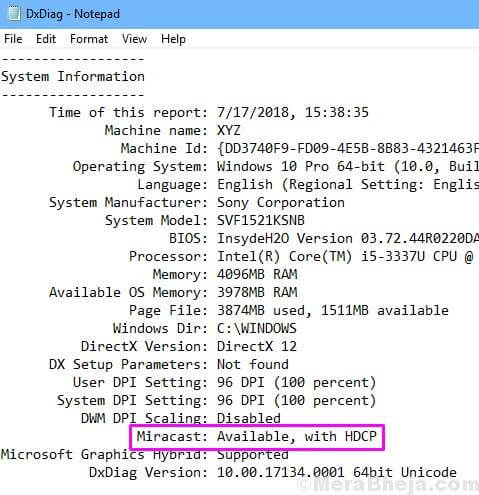Screen dimensions: 479x495
Task: Open the File menu
Action: (13, 39)
